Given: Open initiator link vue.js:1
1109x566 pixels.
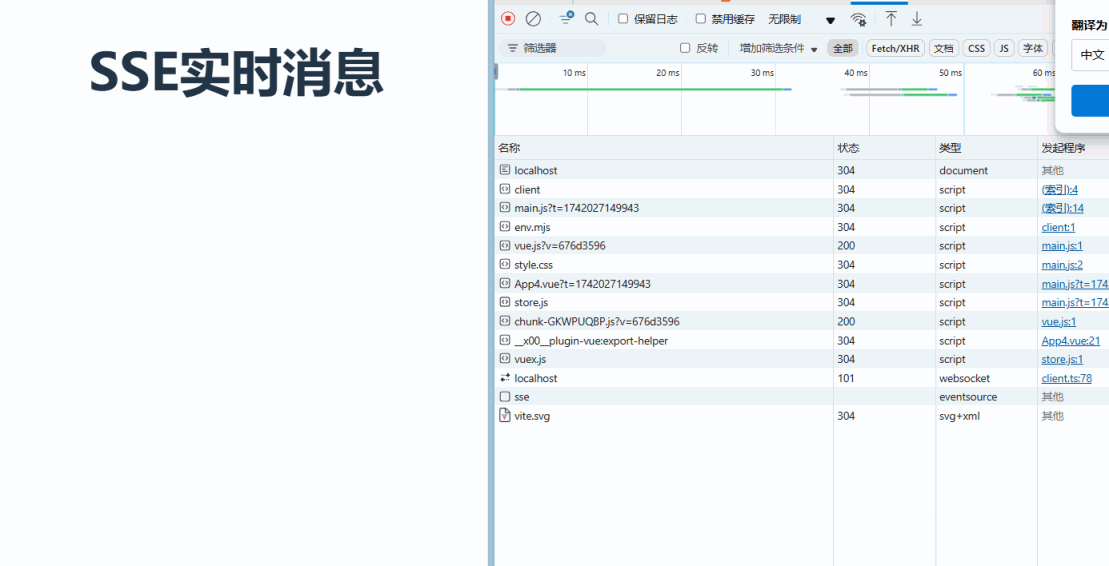Looking at the screenshot, I should (x=1059, y=321).
